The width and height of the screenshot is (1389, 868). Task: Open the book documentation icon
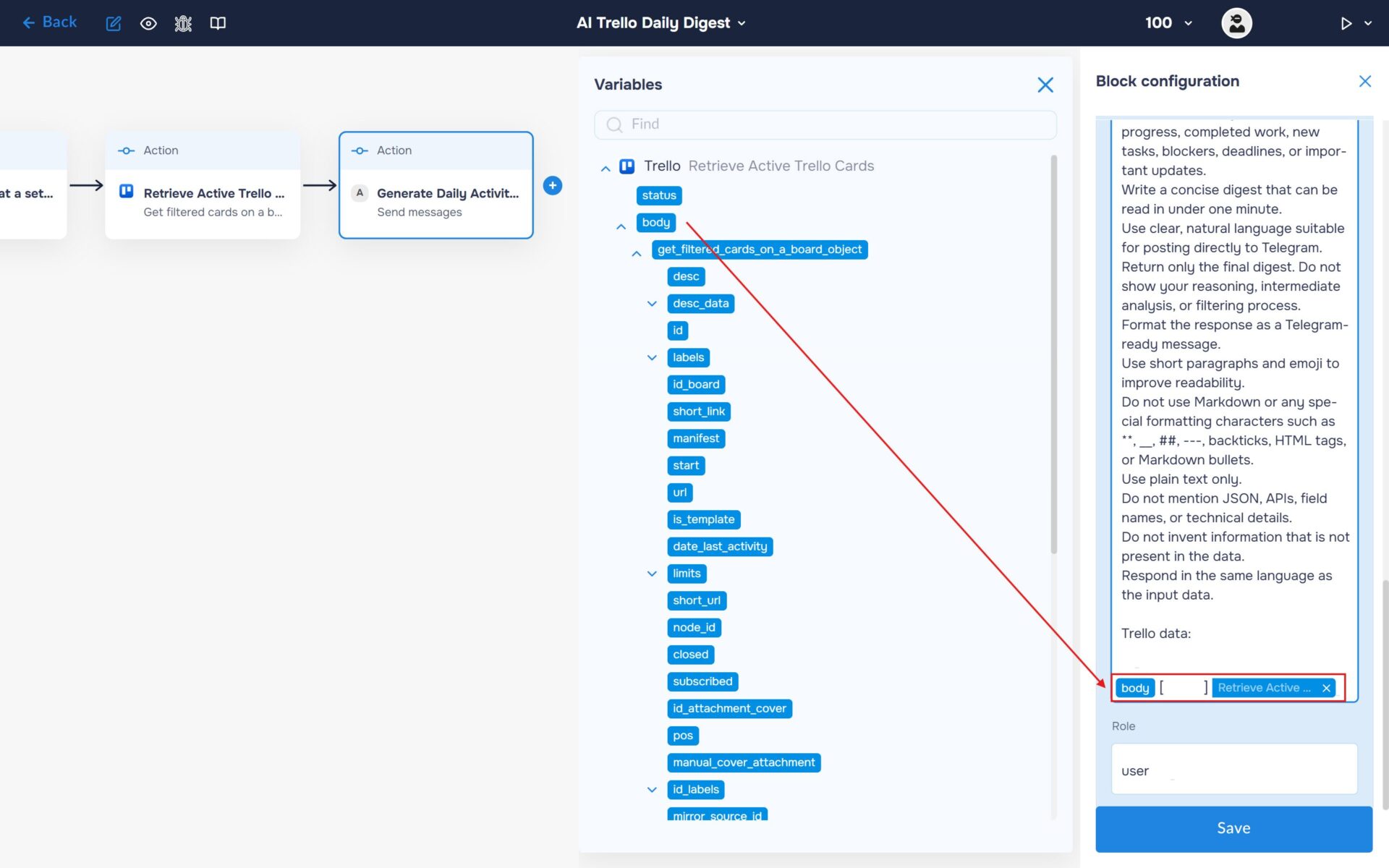point(218,23)
